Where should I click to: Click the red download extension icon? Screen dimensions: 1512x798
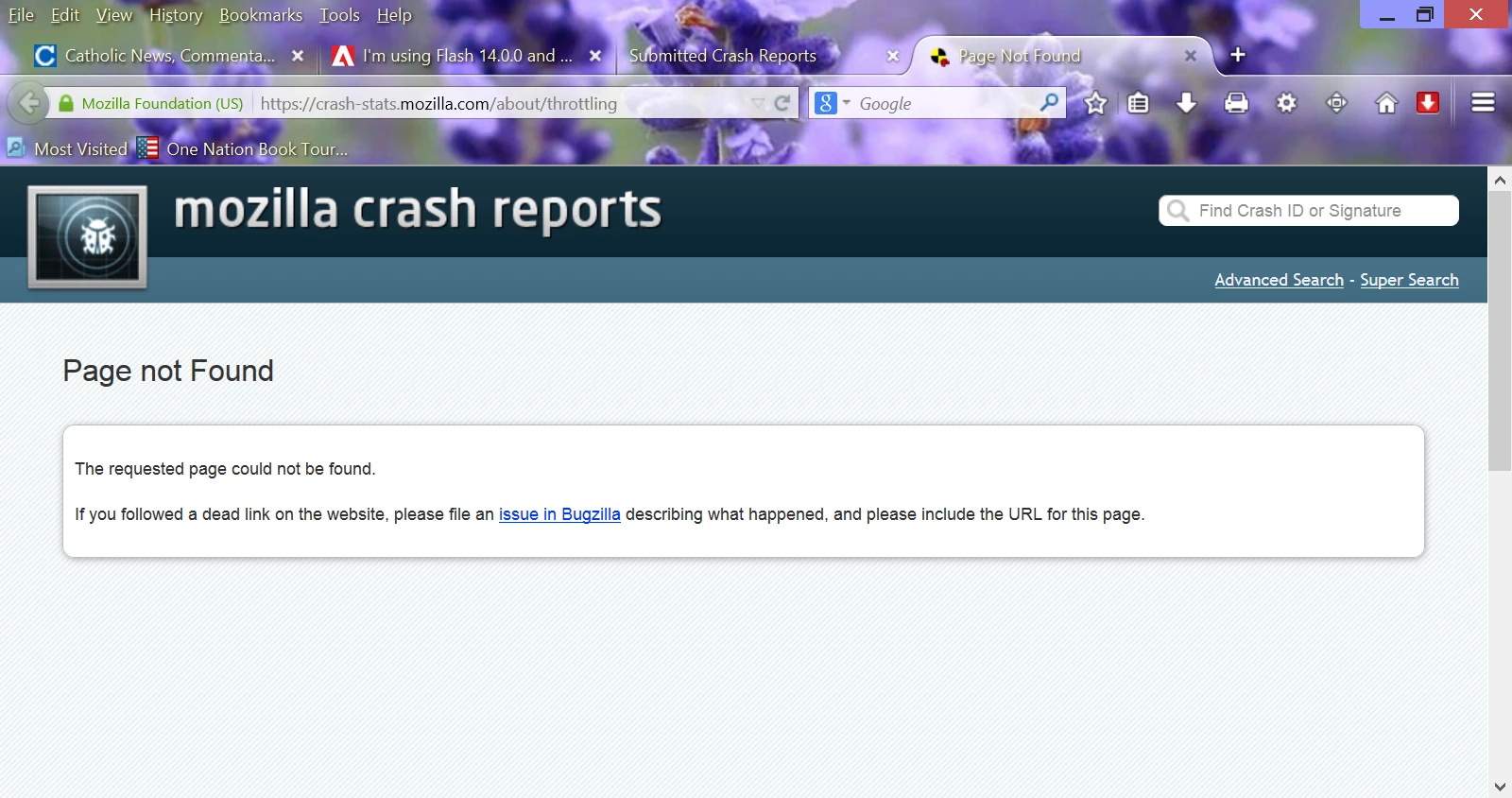[x=1428, y=102]
